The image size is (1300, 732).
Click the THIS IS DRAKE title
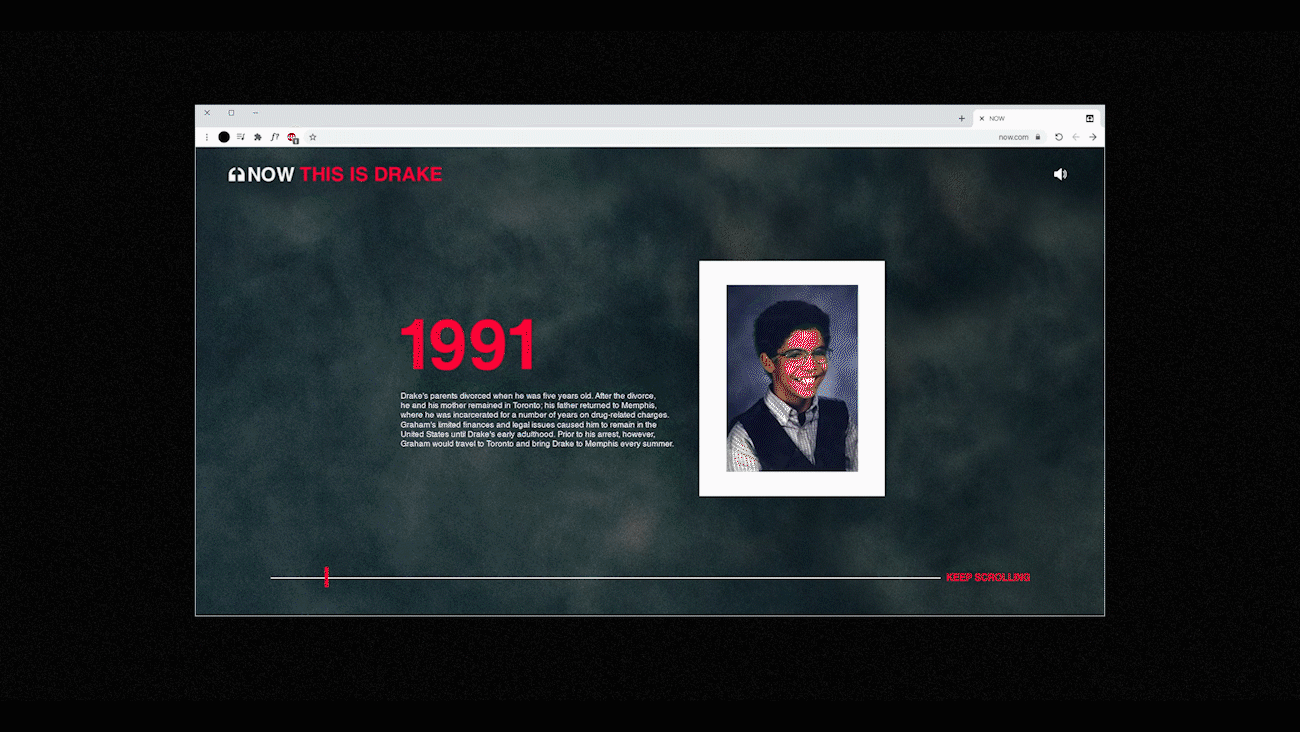(371, 174)
